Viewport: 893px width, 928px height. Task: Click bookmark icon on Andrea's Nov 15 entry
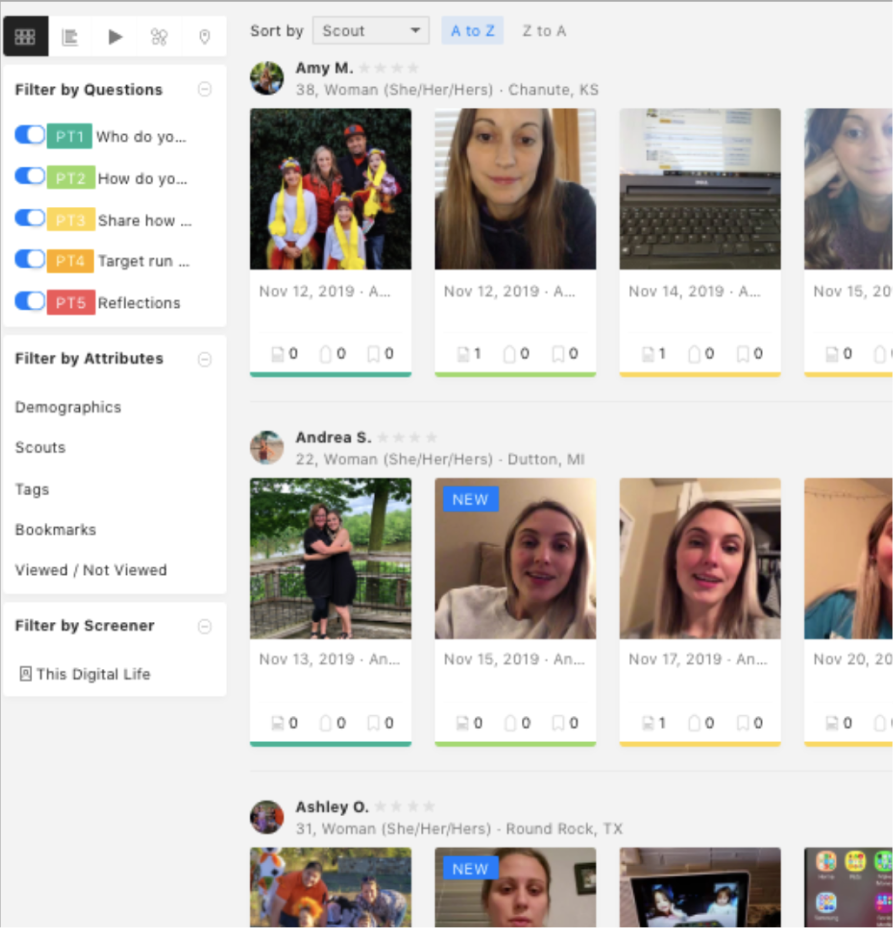[558, 723]
